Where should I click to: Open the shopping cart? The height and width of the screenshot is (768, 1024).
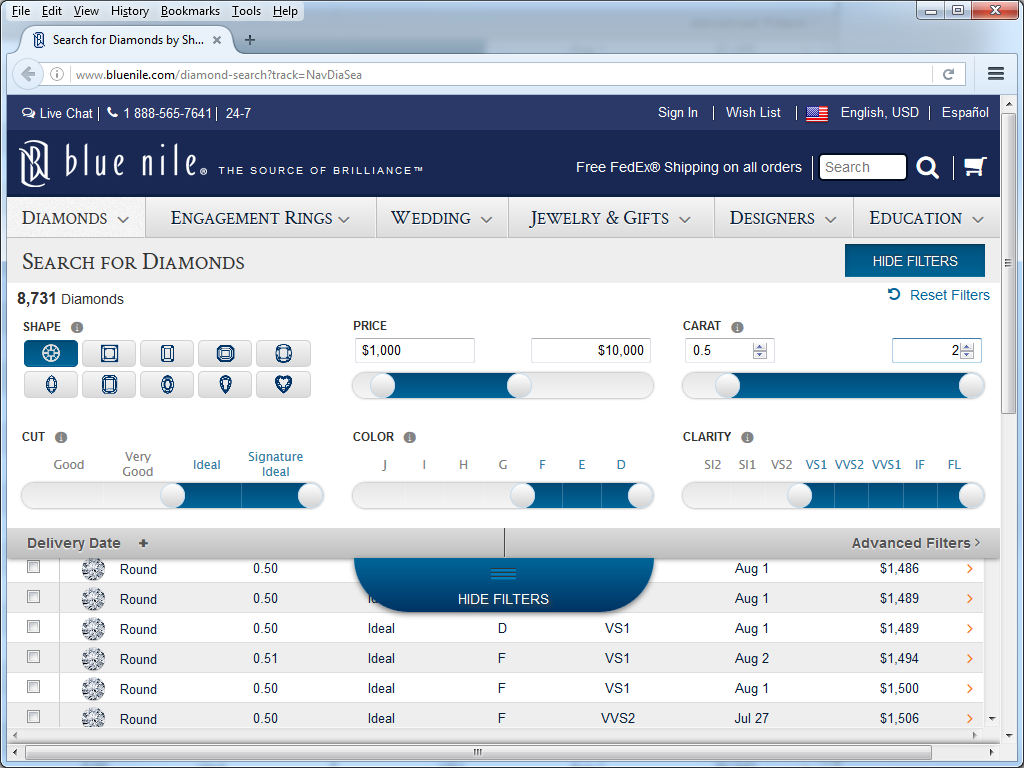[x=975, y=167]
